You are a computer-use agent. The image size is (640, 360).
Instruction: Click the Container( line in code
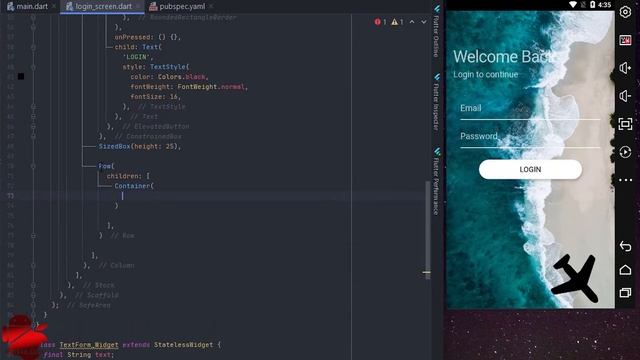(x=134, y=186)
